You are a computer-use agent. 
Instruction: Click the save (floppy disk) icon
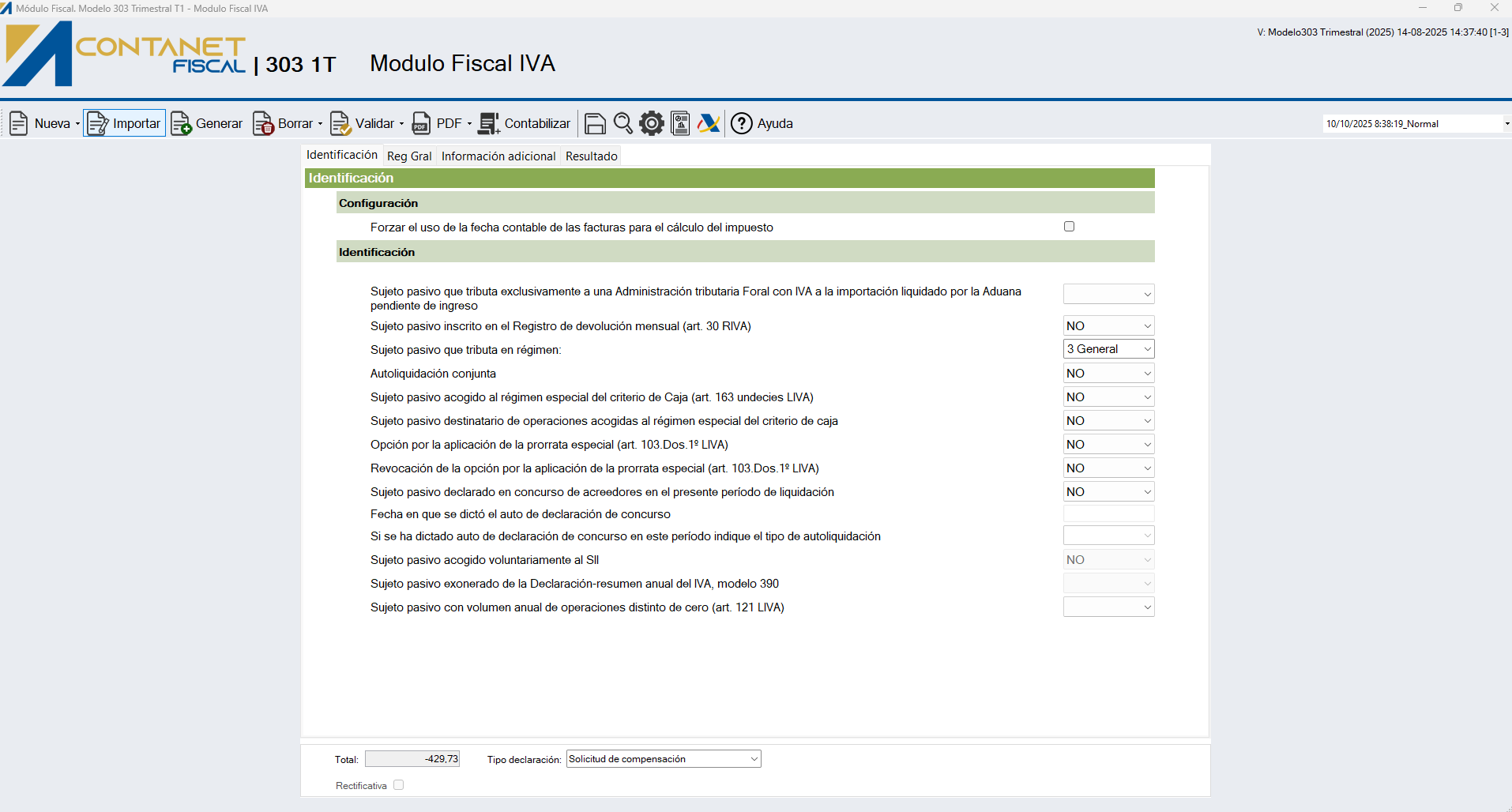click(595, 124)
